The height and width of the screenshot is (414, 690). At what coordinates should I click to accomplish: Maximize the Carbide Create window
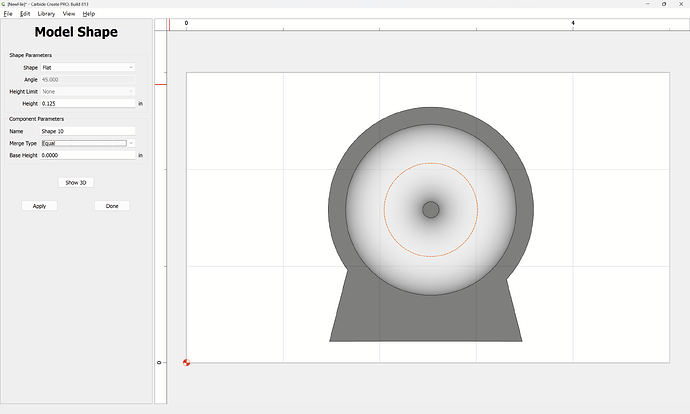(664, 4)
